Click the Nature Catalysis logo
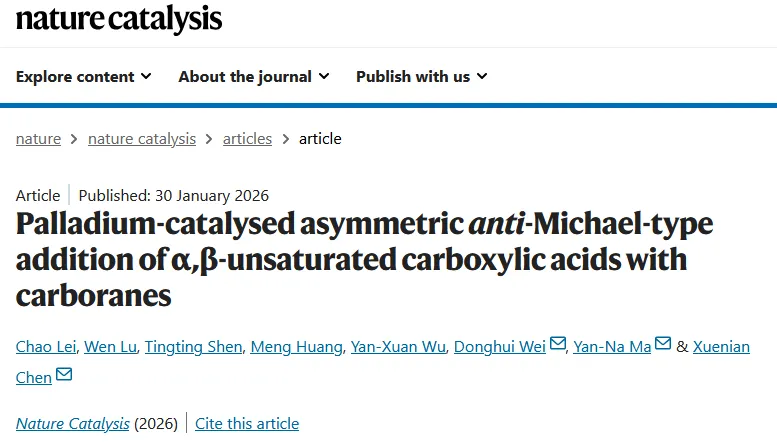Image resolution: width=777 pixels, height=445 pixels. pyautogui.click(x=119, y=19)
